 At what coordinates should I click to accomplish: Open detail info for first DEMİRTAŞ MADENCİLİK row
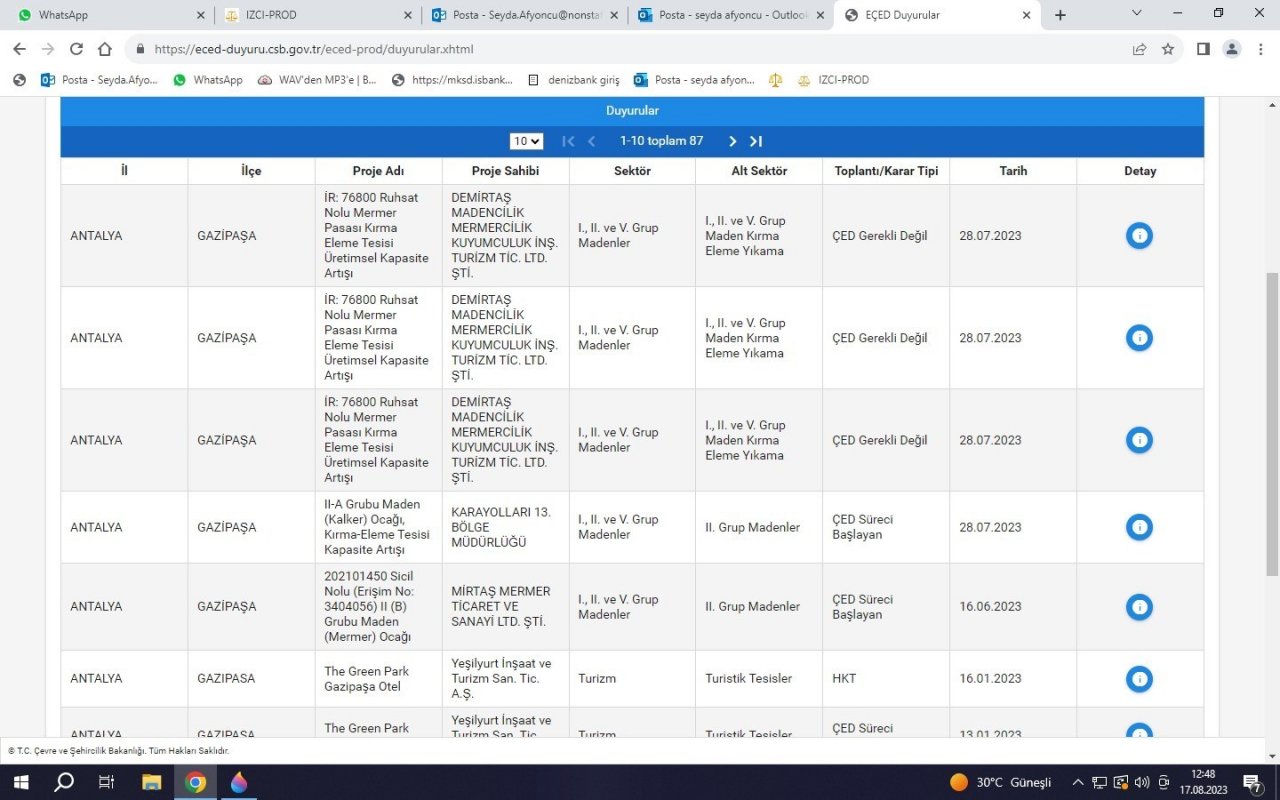[x=1139, y=236]
